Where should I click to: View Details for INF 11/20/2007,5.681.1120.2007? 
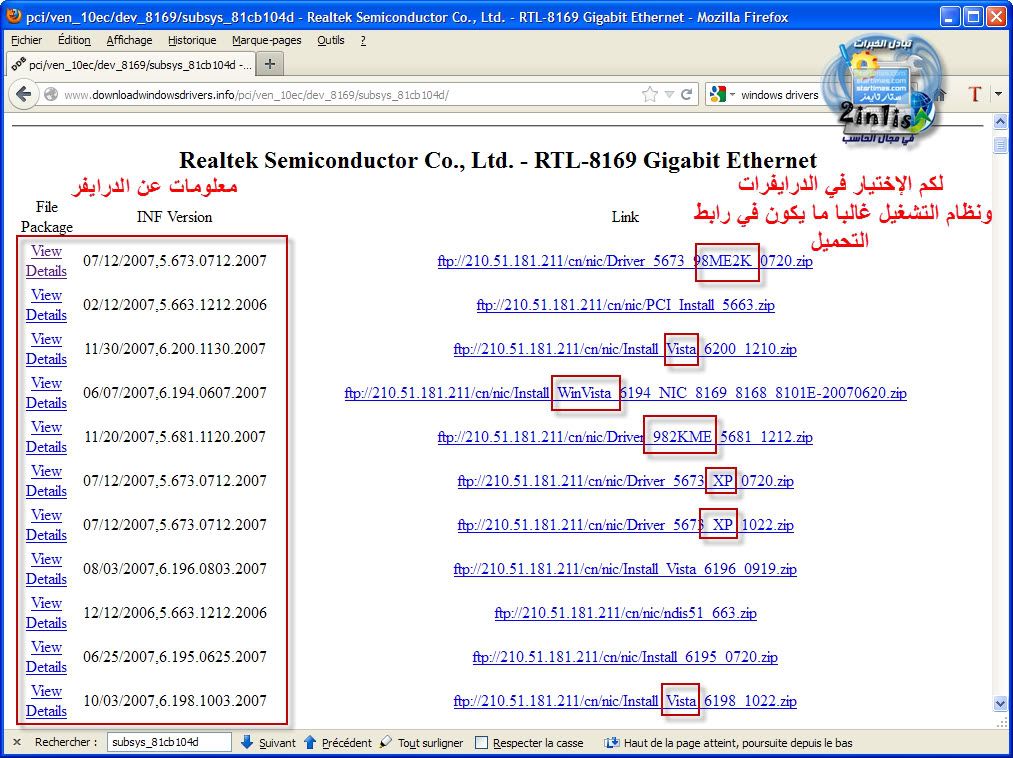pos(47,437)
